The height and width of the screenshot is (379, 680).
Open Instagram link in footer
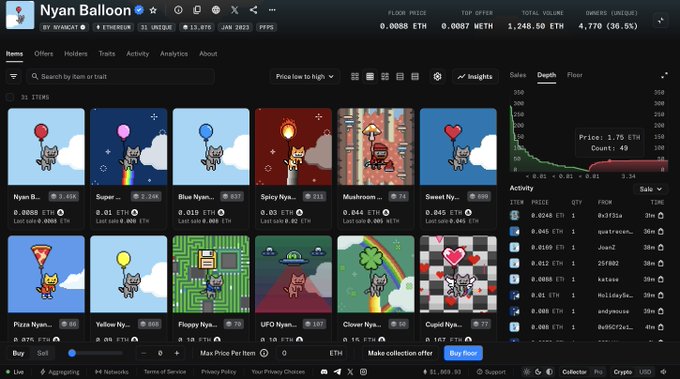363,372
